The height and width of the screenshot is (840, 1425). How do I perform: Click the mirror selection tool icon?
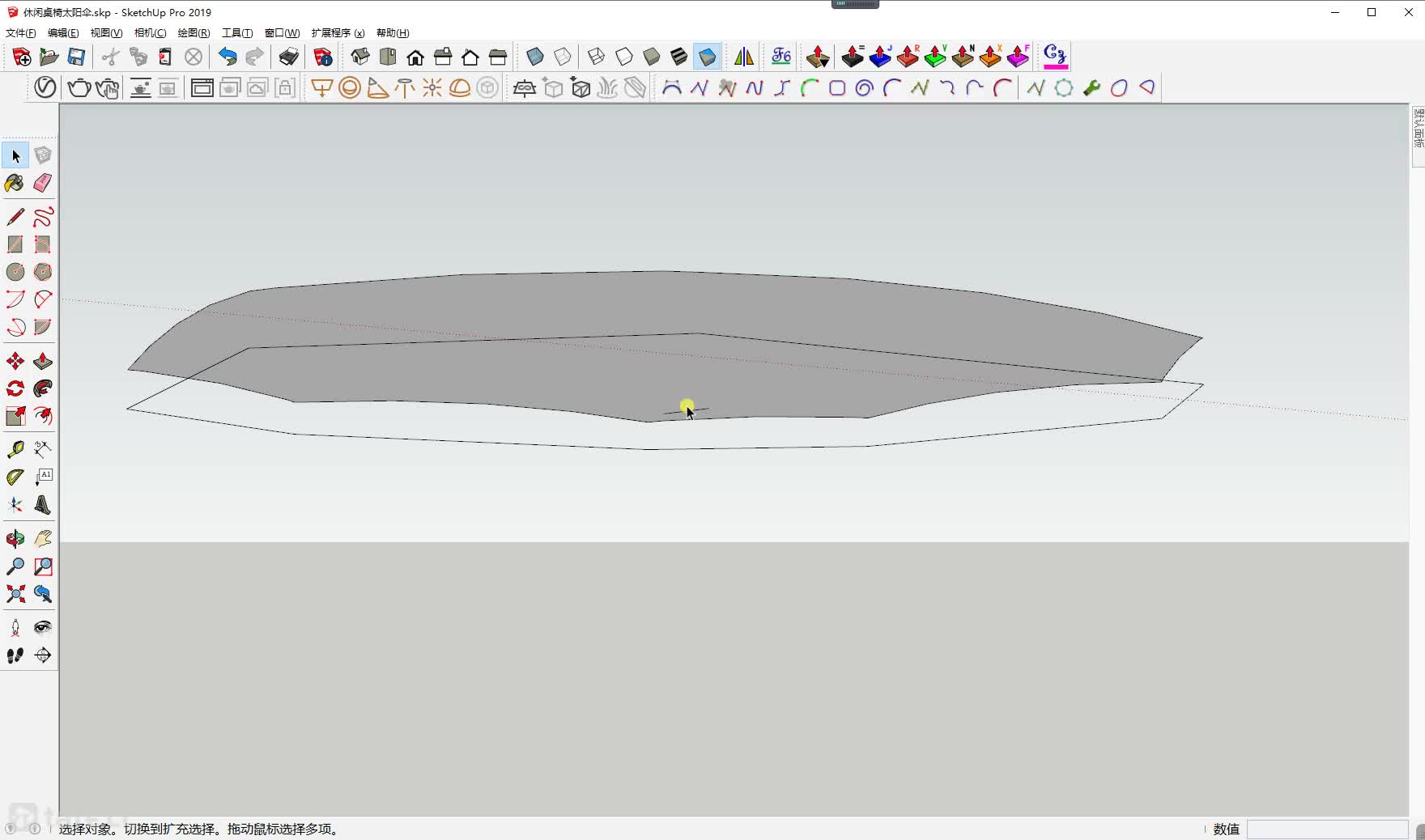point(743,57)
